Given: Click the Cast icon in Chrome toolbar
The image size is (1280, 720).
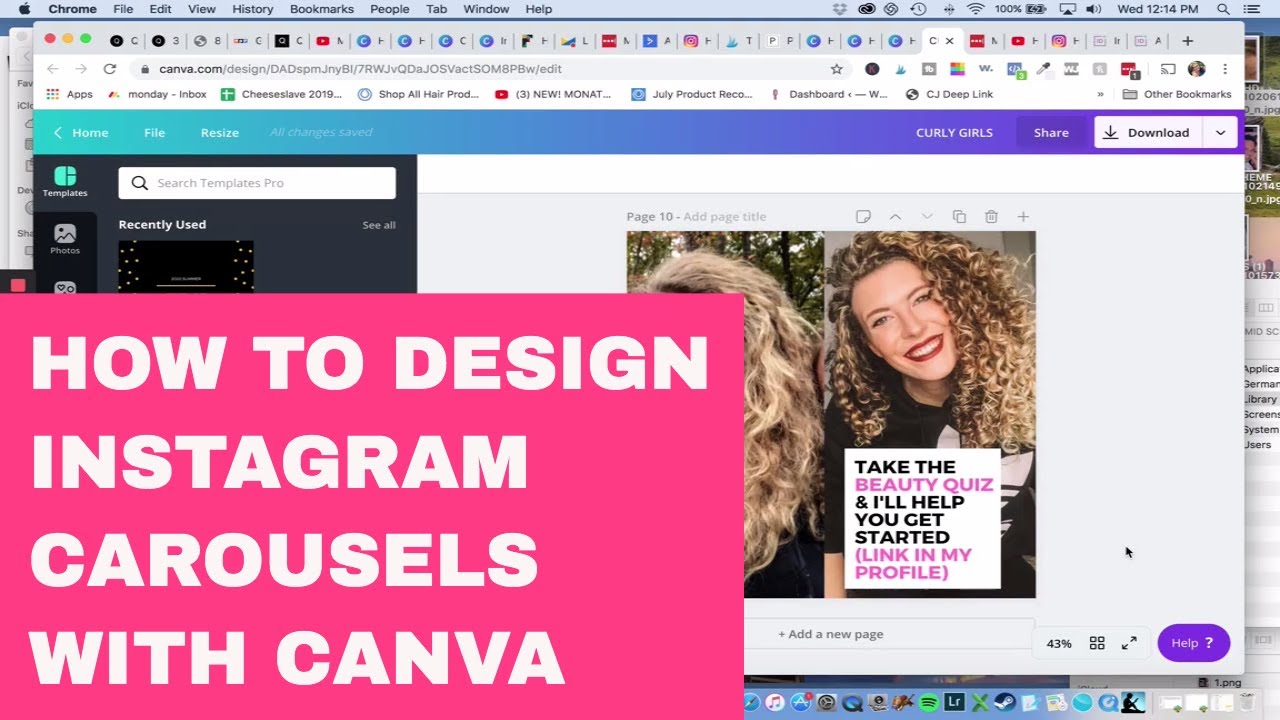Looking at the screenshot, I should (1167, 69).
